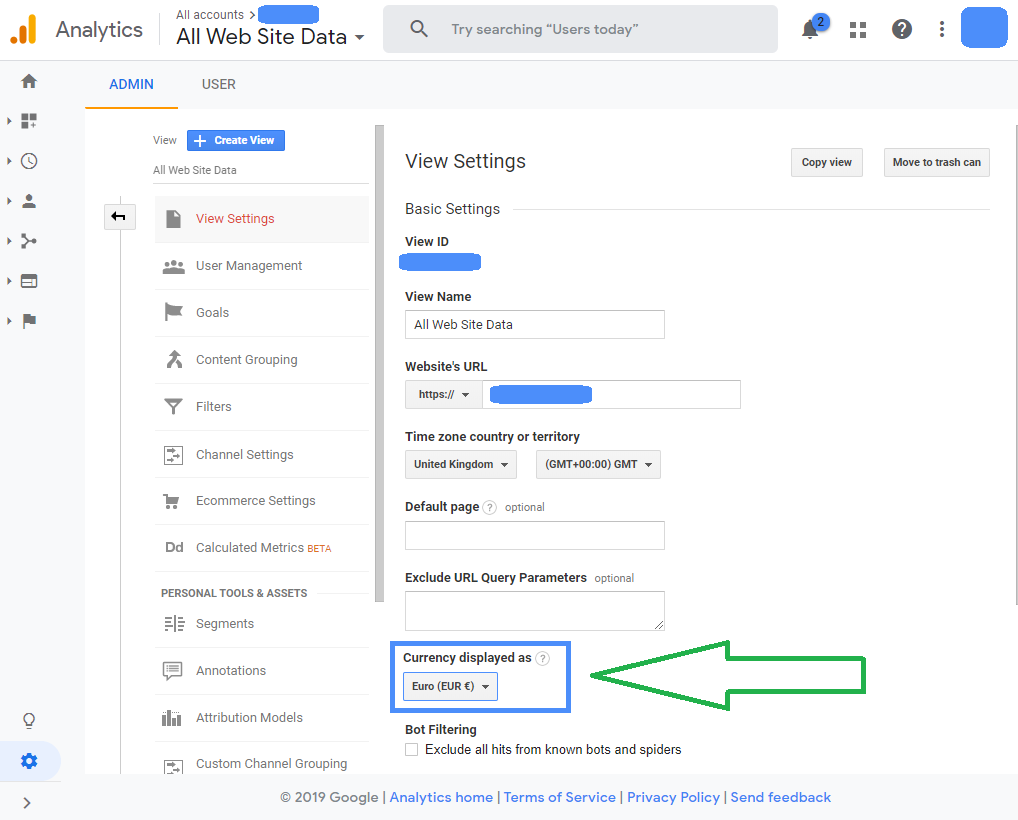Open the Admin gear icon
This screenshot has width=1018, height=820.
[29, 761]
